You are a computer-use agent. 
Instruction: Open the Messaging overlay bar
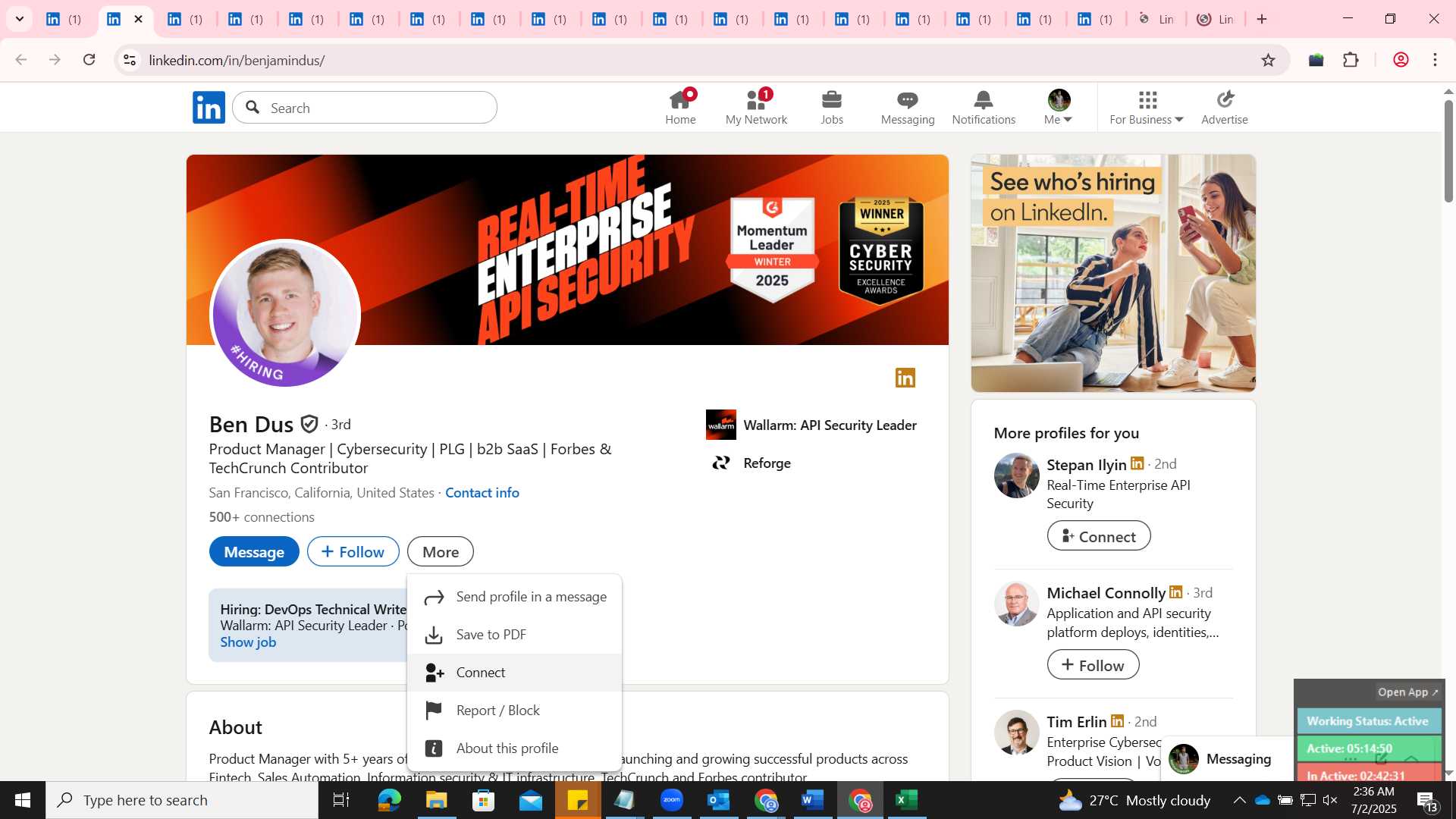click(1227, 759)
